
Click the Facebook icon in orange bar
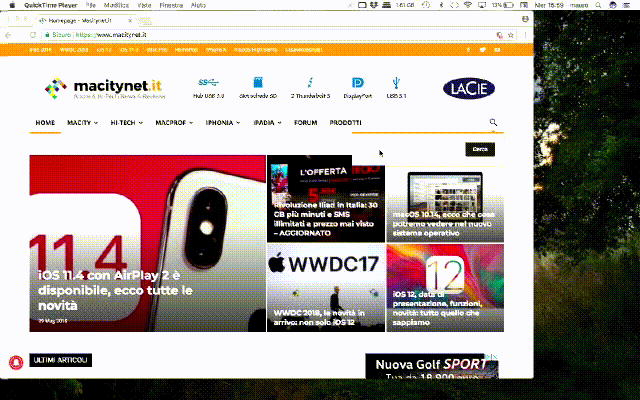click(468, 50)
